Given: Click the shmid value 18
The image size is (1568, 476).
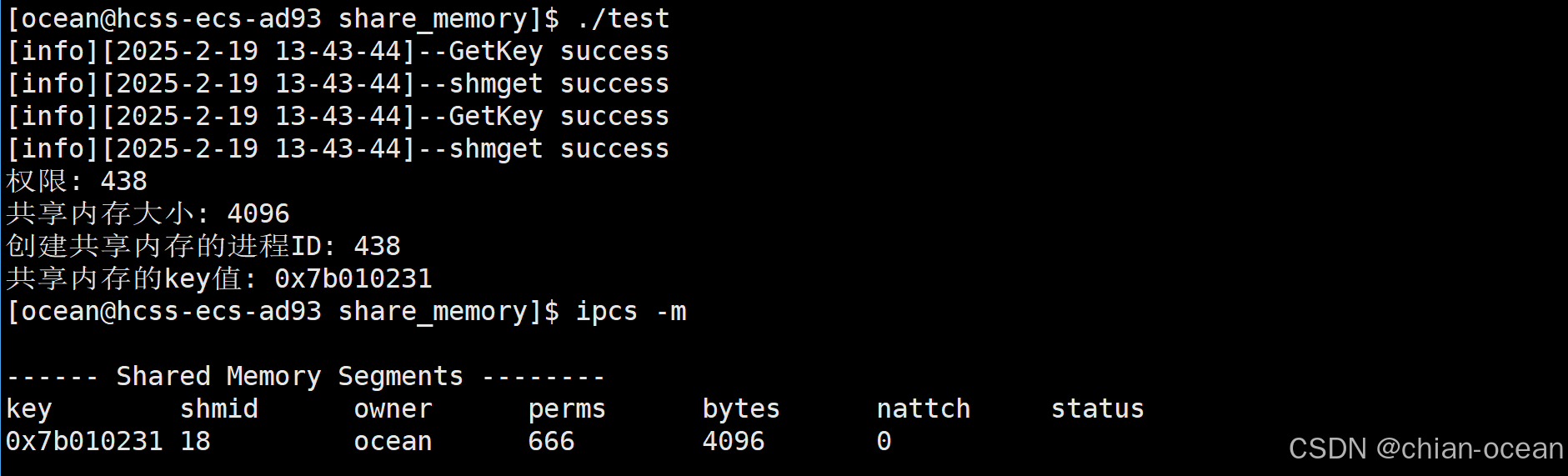Looking at the screenshot, I should [x=196, y=442].
